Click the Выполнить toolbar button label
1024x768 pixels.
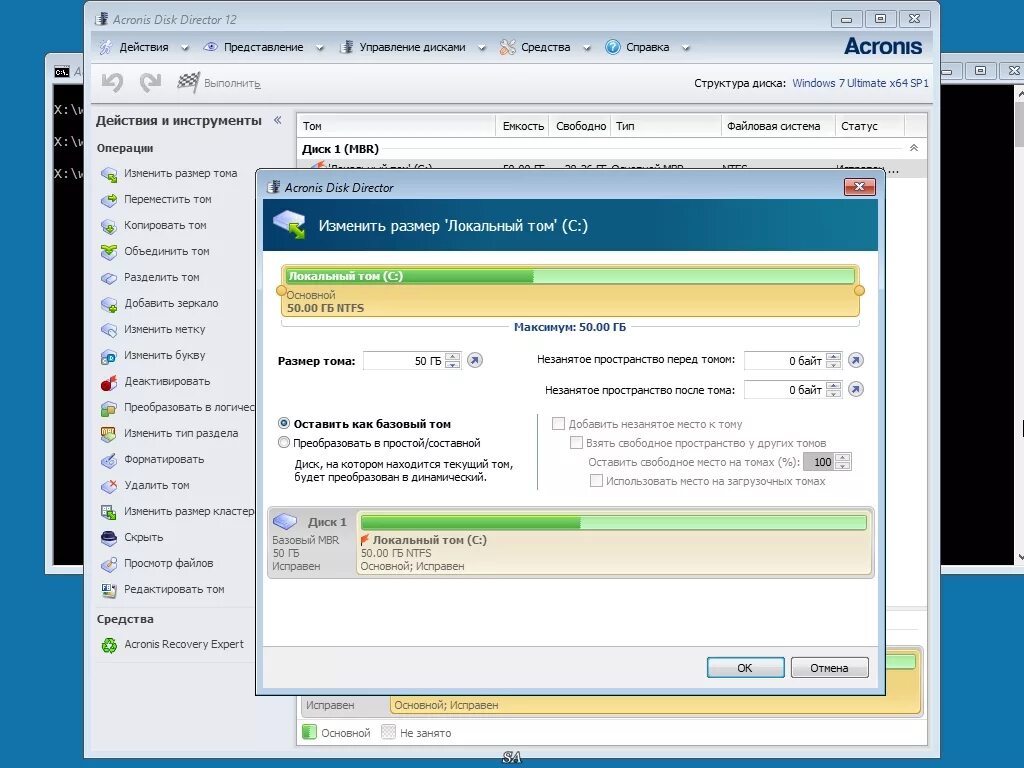tap(232, 84)
